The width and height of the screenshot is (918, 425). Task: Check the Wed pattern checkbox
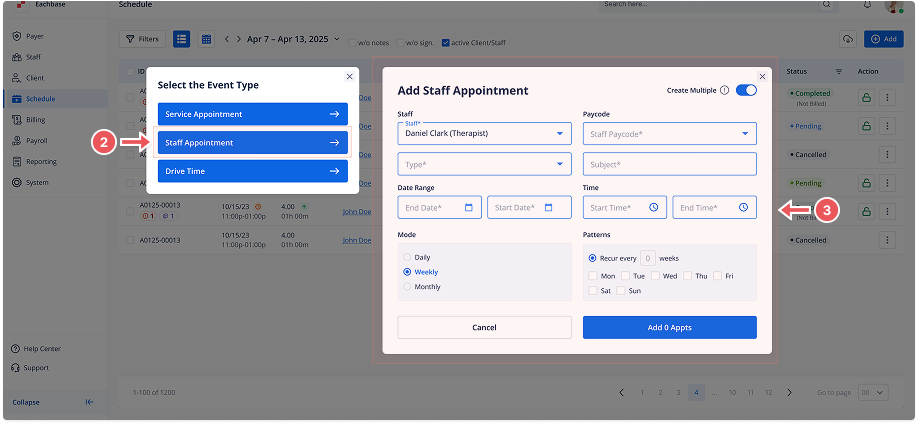[x=655, y=276]
